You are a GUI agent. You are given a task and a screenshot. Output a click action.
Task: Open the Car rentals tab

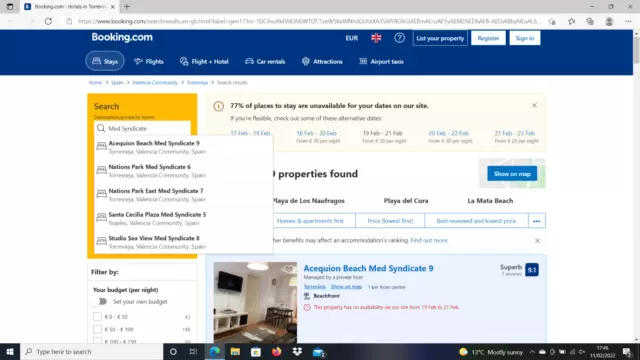pyautogui.click(x=265, y=61)
